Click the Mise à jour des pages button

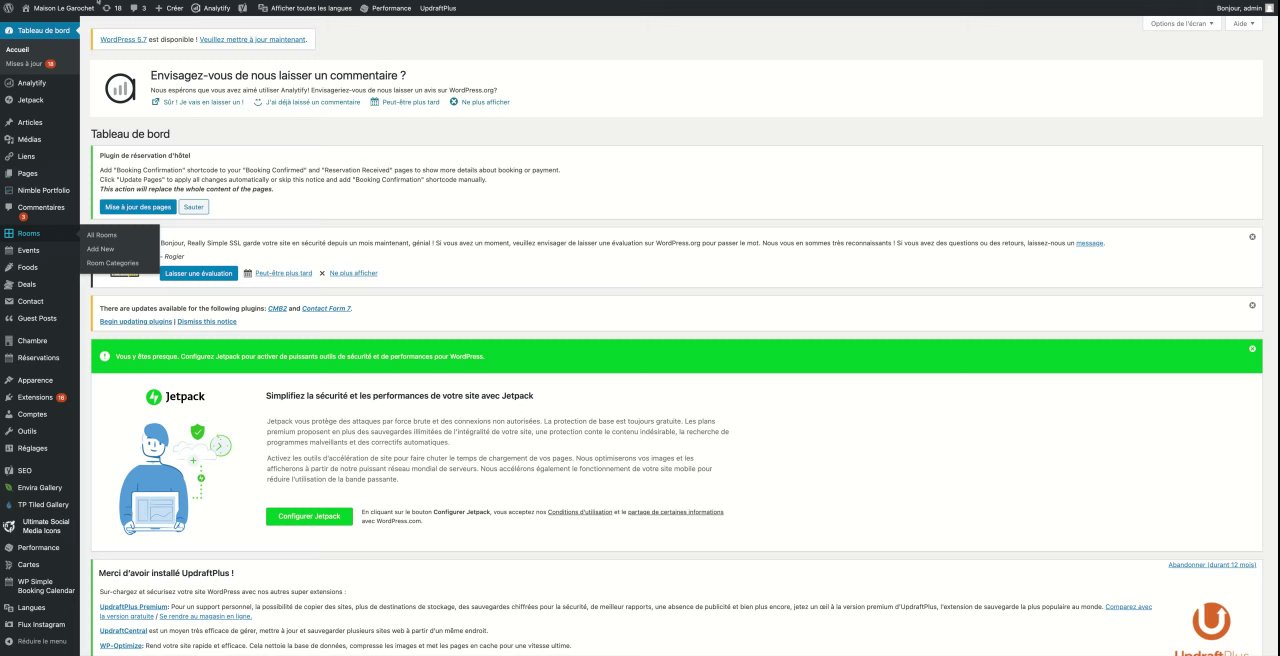138,207
